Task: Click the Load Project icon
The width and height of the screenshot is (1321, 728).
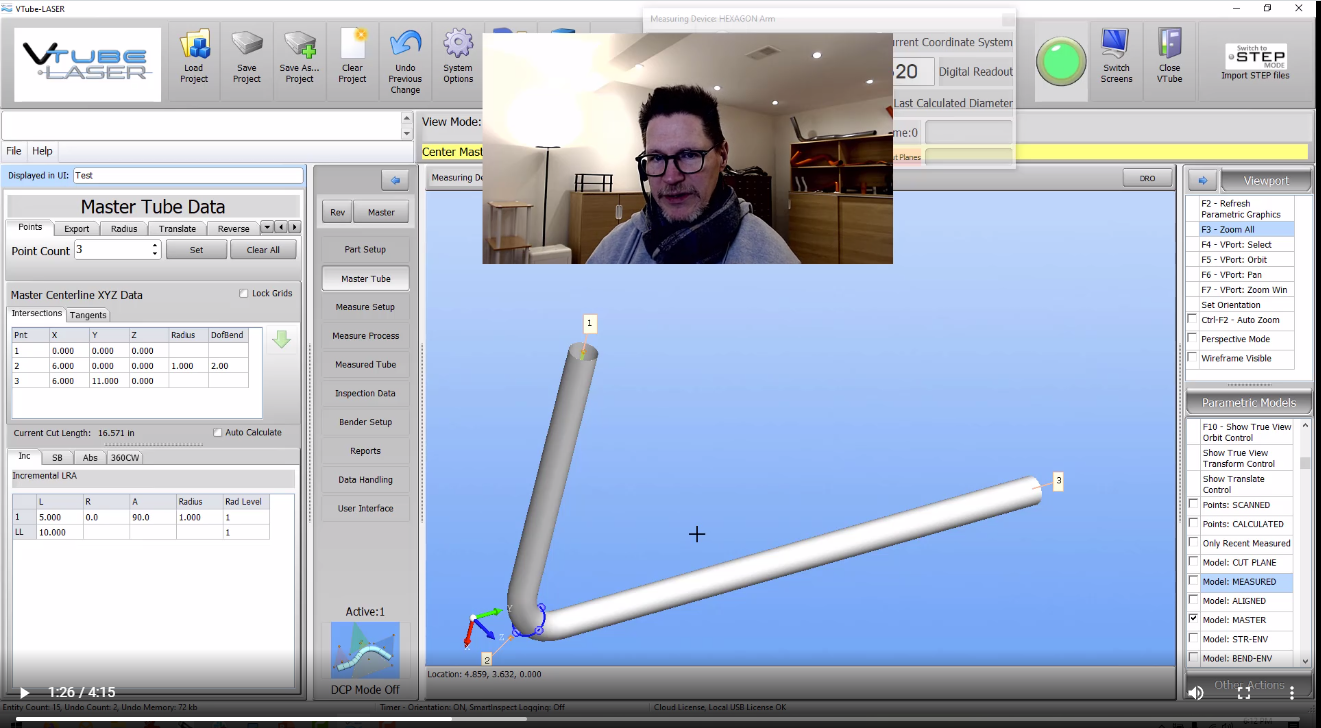Action: point(194,47)
